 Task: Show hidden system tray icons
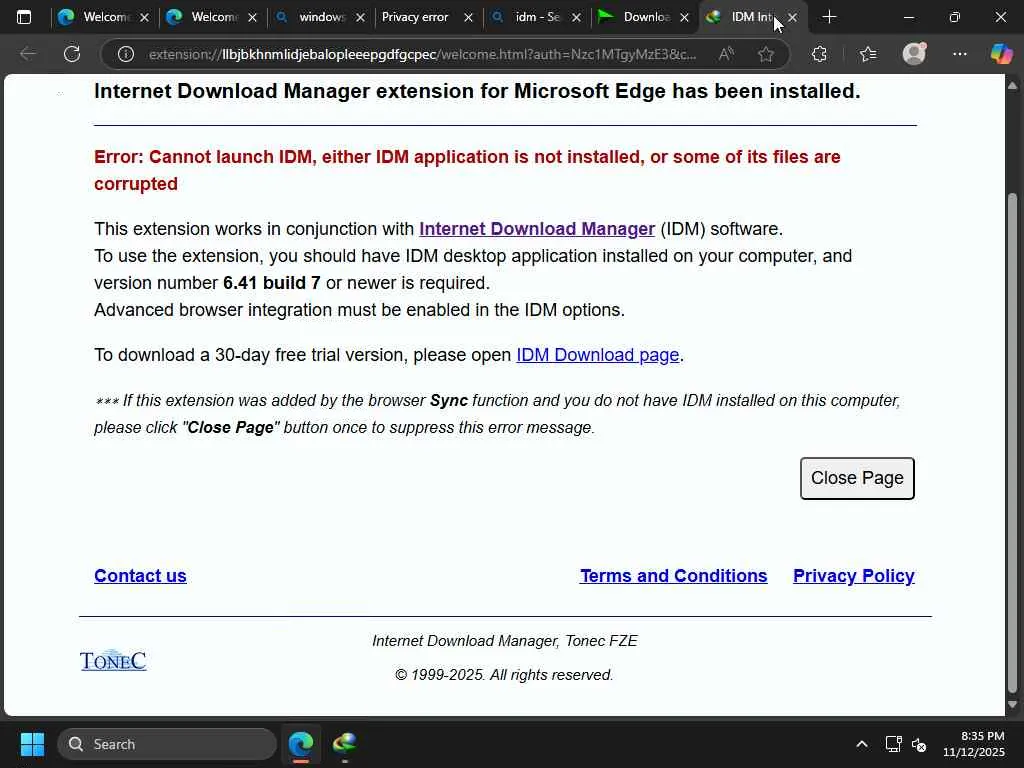(x=861, y=744)
